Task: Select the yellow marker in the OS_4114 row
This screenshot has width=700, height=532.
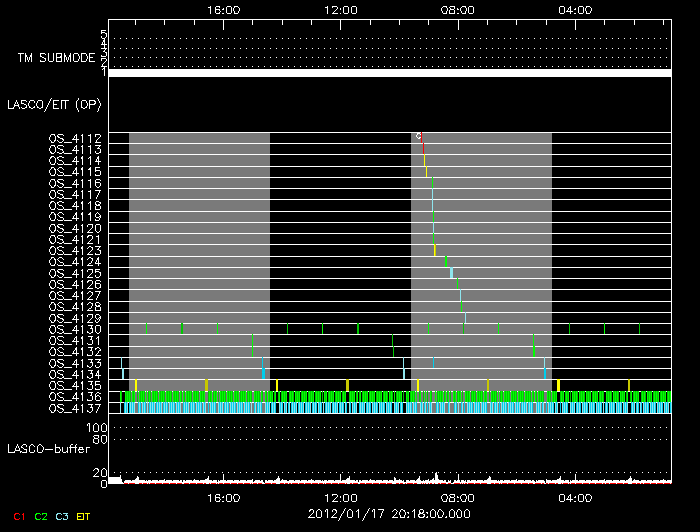Action: 425,160
